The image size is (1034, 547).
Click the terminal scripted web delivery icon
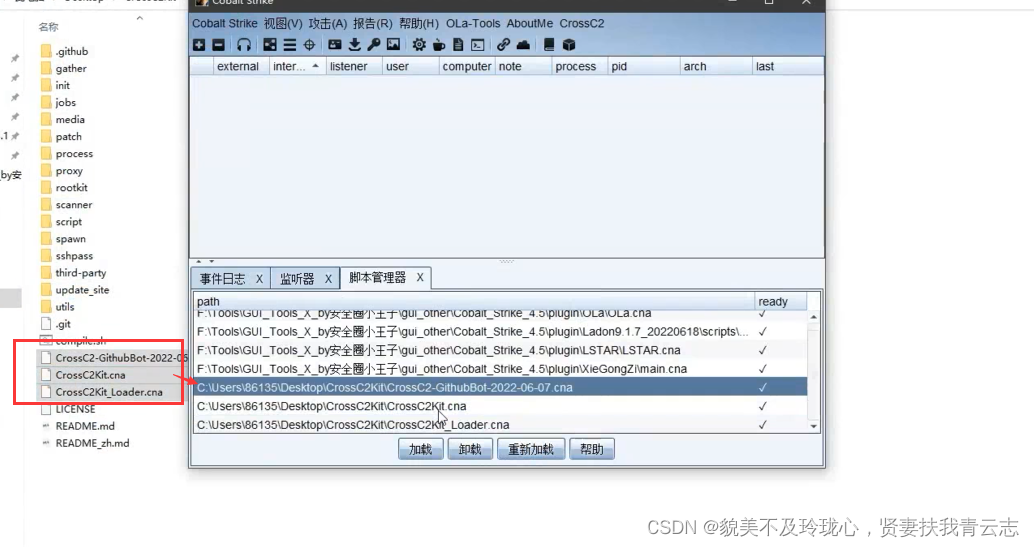[x=477, y=45]
